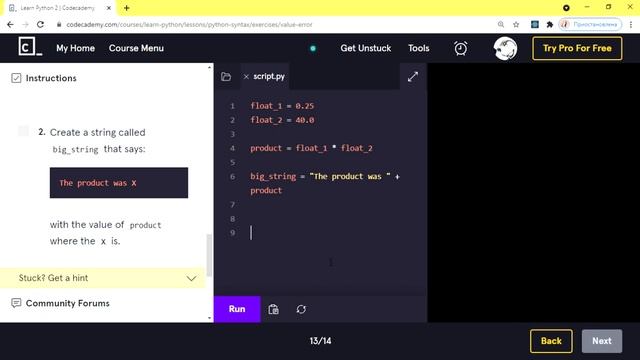Click Try Pro For Free button
Viewport: 640px width, 360px height.
[x=577, y=48]
